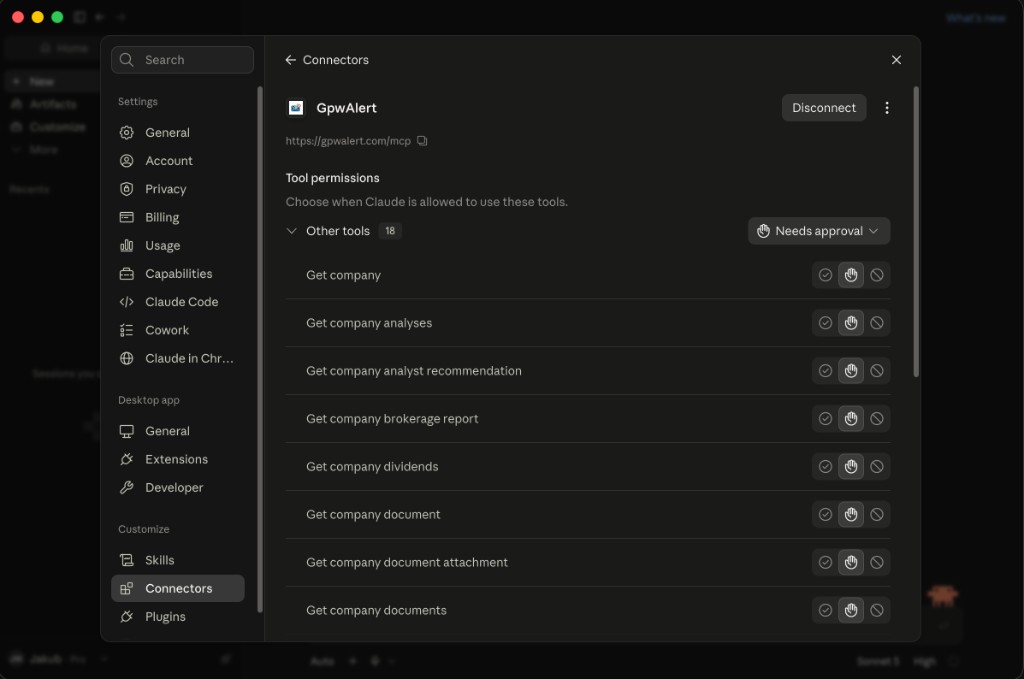Open Skills under Customize

click(x=178, y=560)
